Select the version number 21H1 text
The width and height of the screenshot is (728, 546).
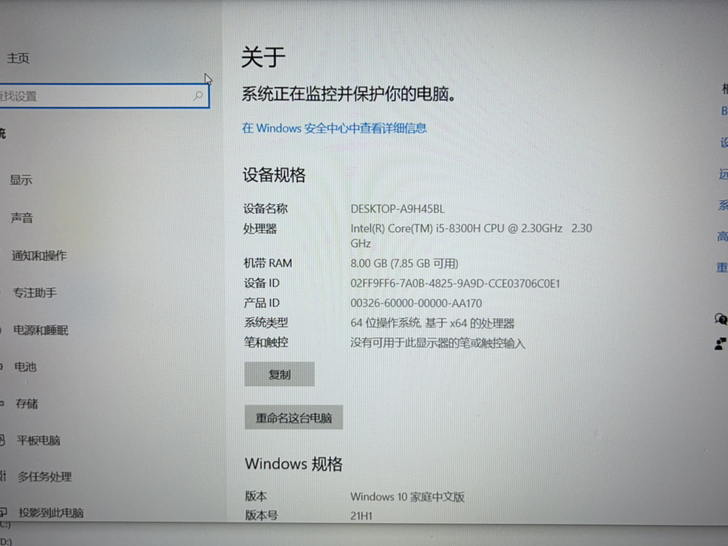(361, 515)
